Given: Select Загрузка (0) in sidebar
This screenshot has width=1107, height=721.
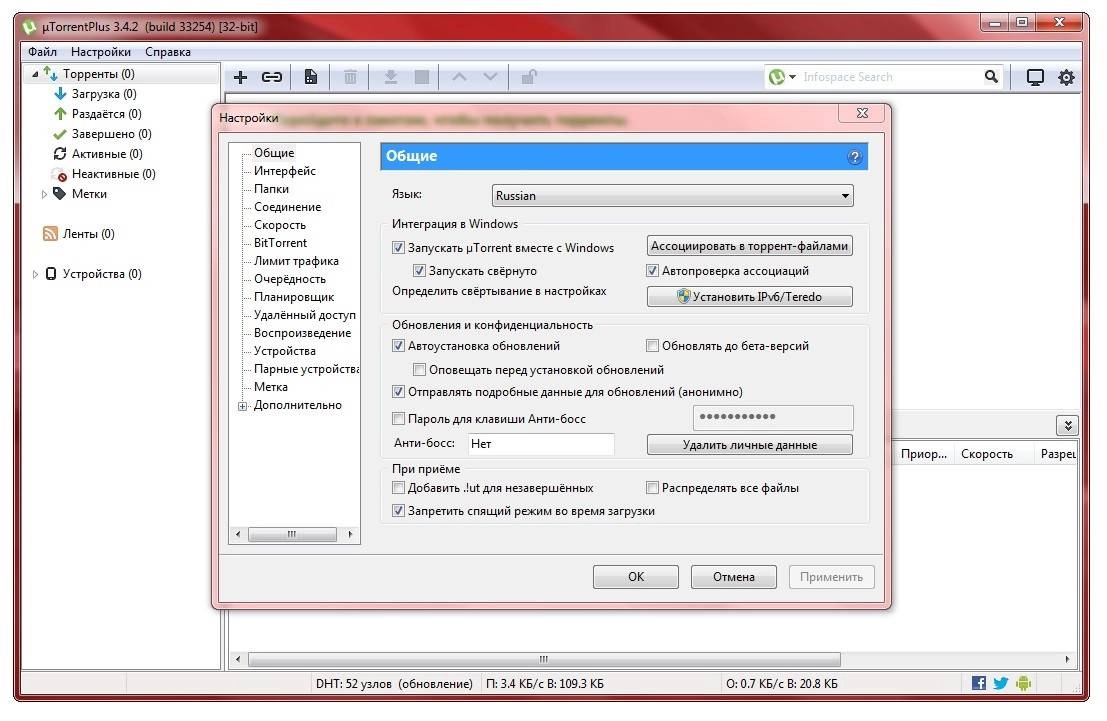Looking at the screenshot, I should [x=104, y=94].
